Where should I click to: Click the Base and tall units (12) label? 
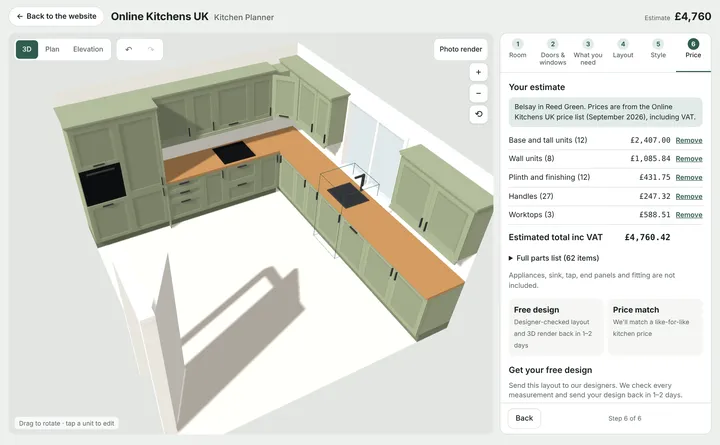[548, 140]
